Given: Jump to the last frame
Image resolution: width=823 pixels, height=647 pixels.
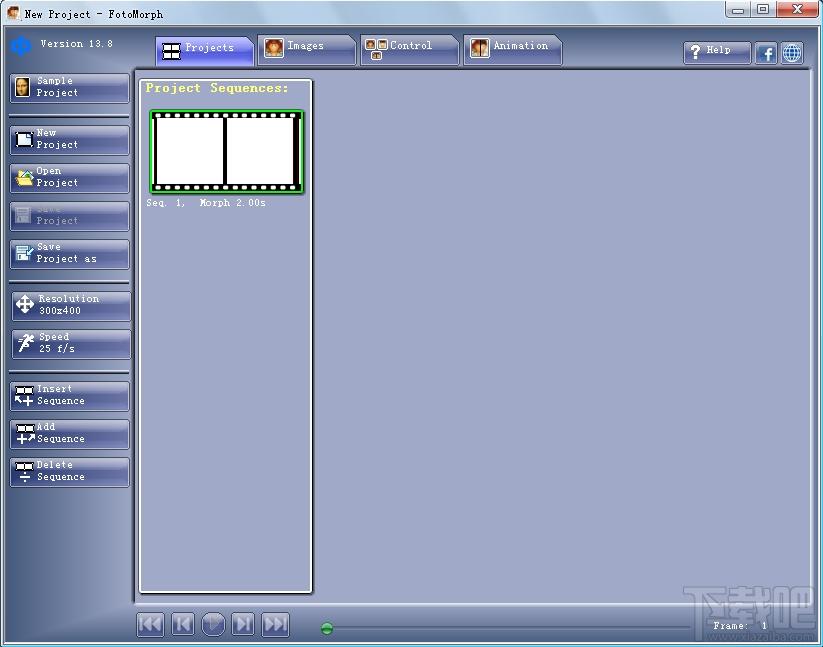Looking at the screenshot, I should tap(276, 624).
